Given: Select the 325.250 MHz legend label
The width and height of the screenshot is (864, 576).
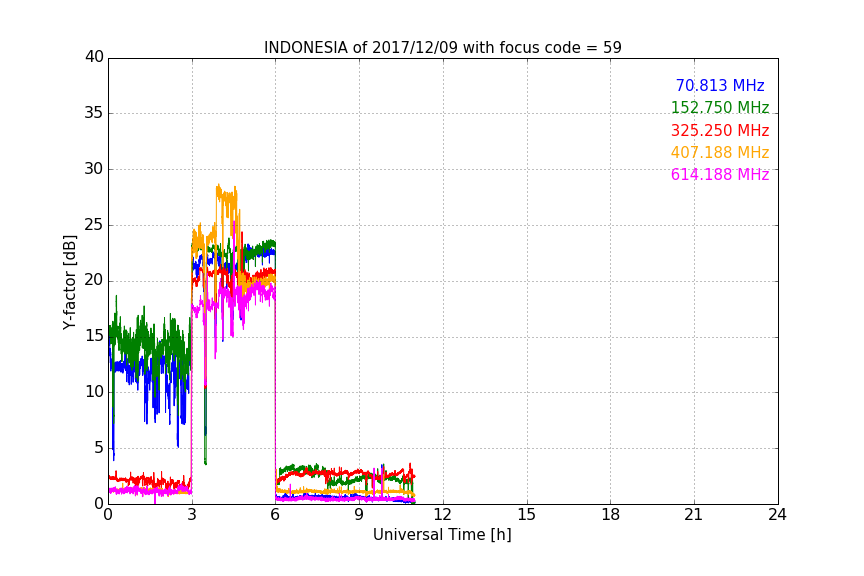Looking at the screenshot, I should 720,130.
